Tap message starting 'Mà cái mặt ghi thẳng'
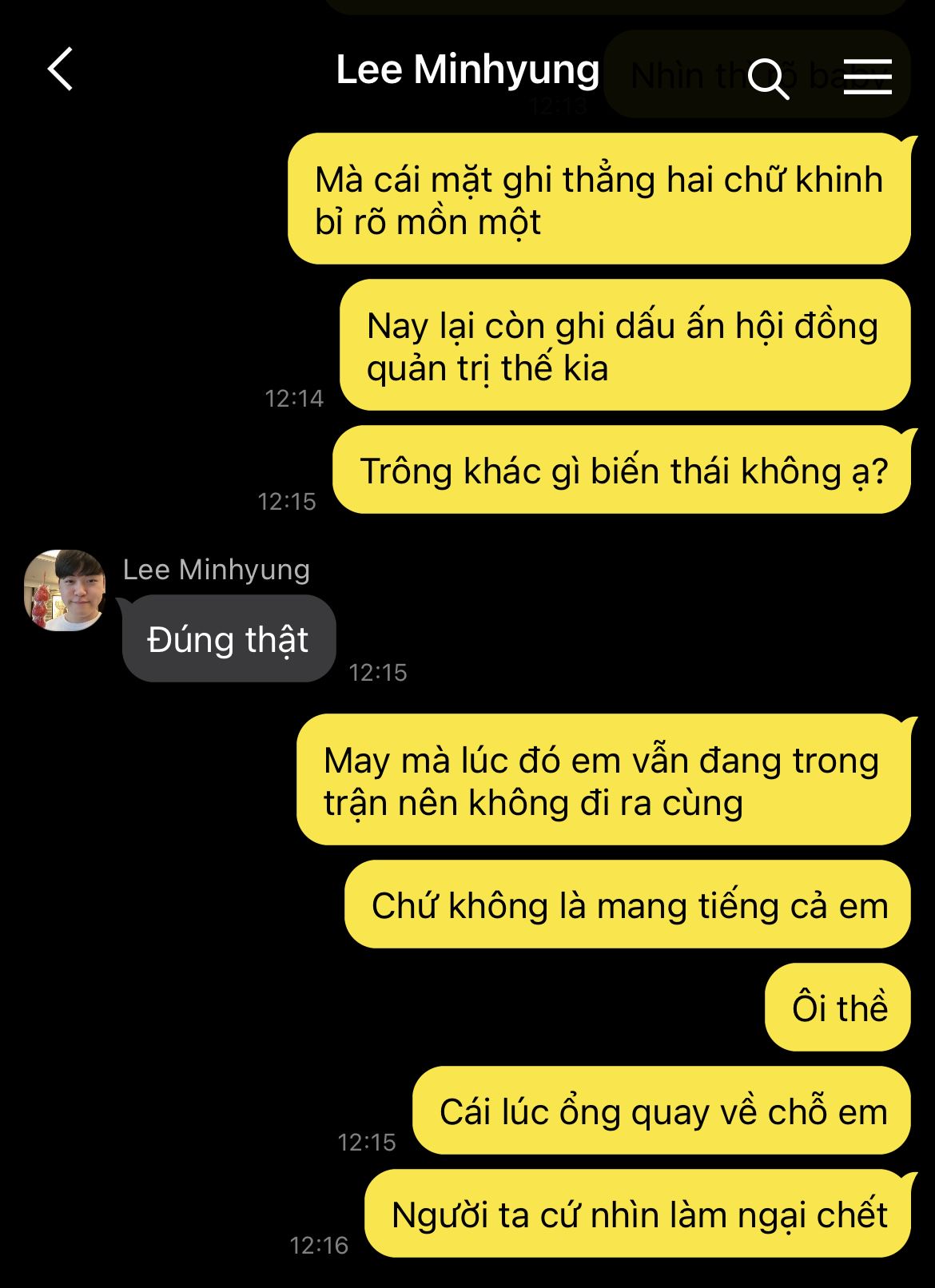This screenshot has width=935, height=1288. (x=599, y=199)
